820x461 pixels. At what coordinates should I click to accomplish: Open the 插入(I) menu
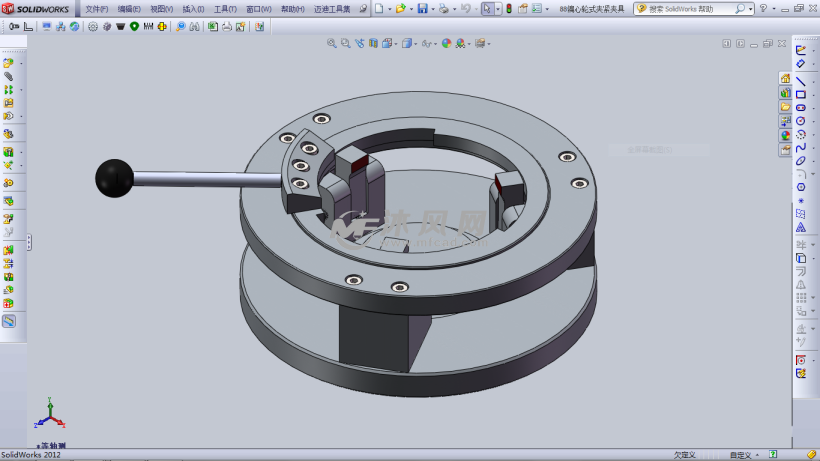tap(193, 9)
